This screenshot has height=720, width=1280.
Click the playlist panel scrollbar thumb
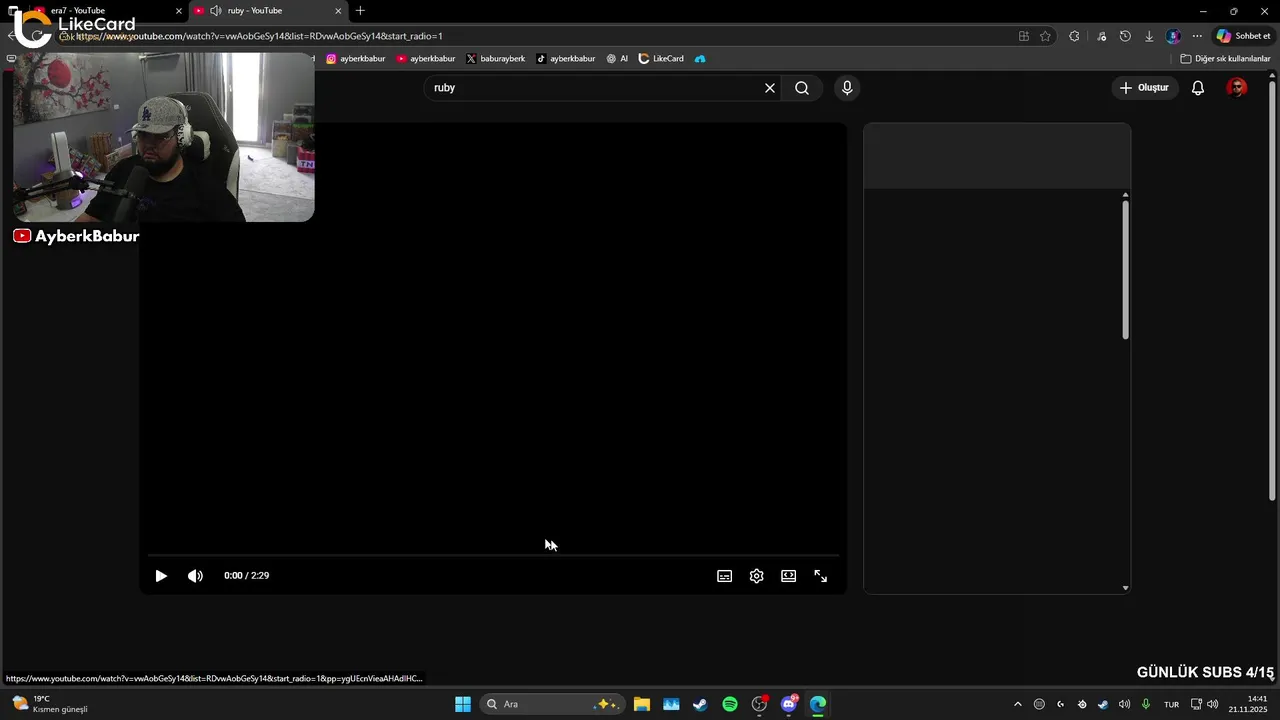(x=1125, y=270)
